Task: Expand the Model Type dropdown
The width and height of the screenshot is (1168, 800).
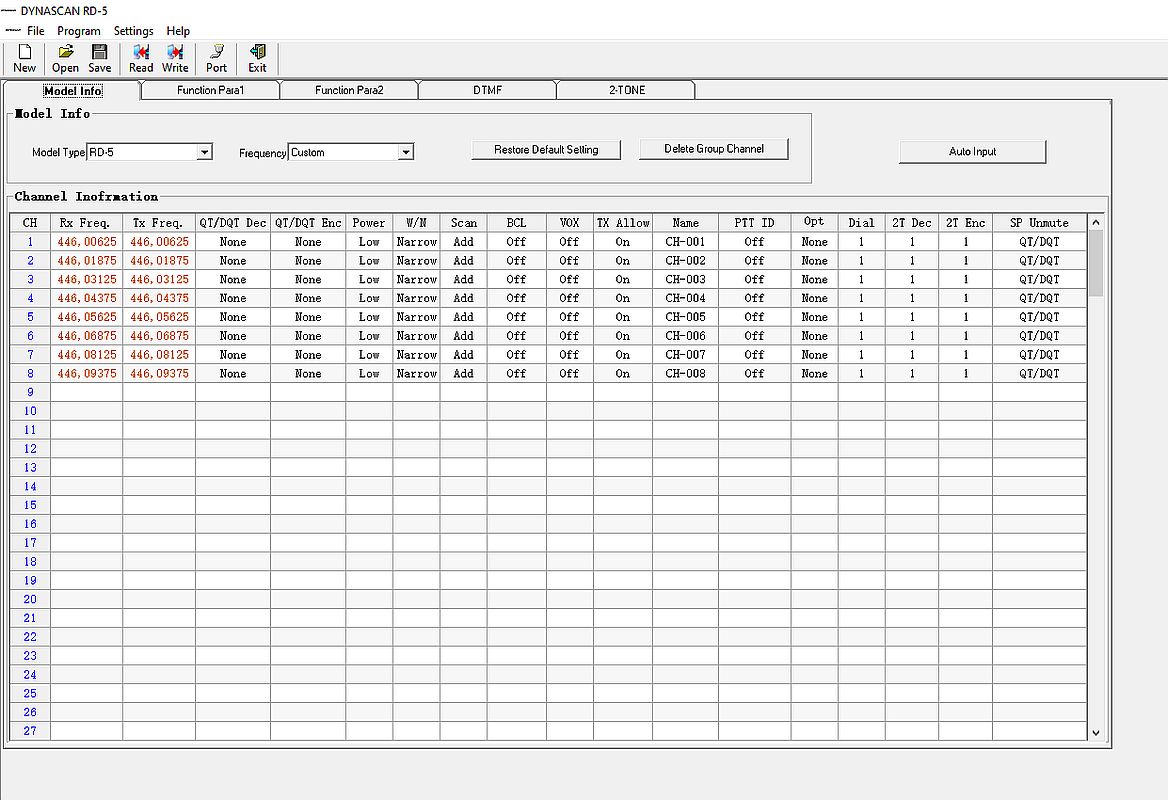Action: point(204,152)
